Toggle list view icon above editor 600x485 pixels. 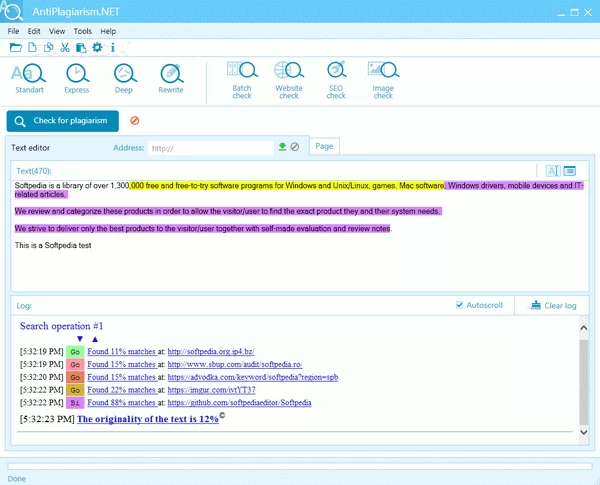(x=569, y=171)
